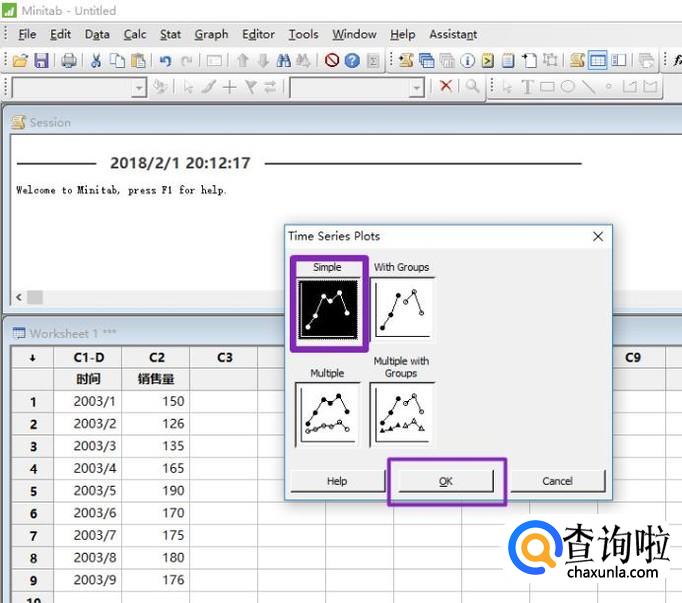Viewport: 682px width, 603px height.
Task: Click the red X delete icon
Action: (x=446, y=85)
